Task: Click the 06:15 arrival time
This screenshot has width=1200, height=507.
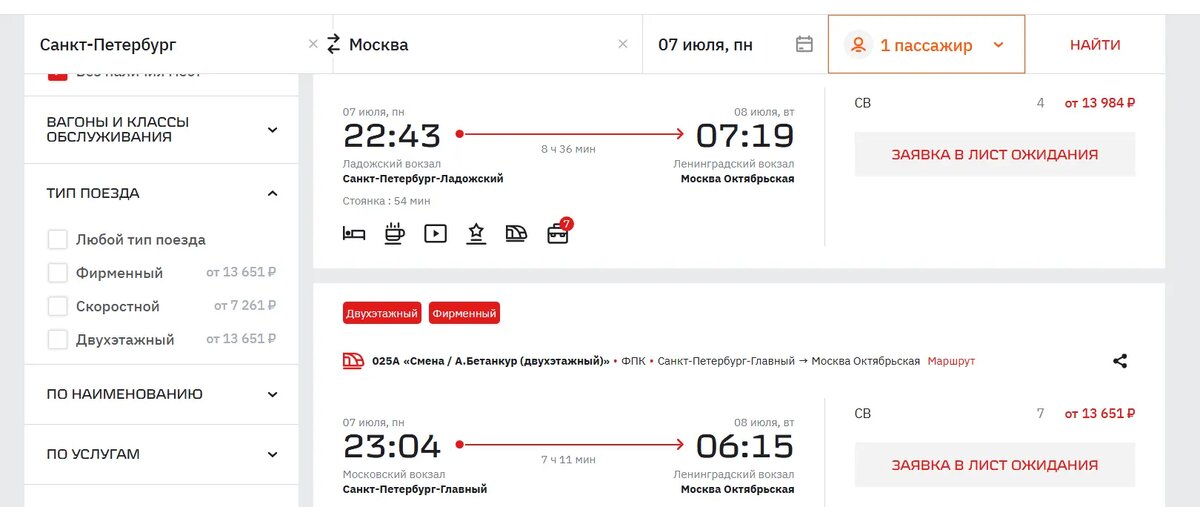Action: (745, 446)
